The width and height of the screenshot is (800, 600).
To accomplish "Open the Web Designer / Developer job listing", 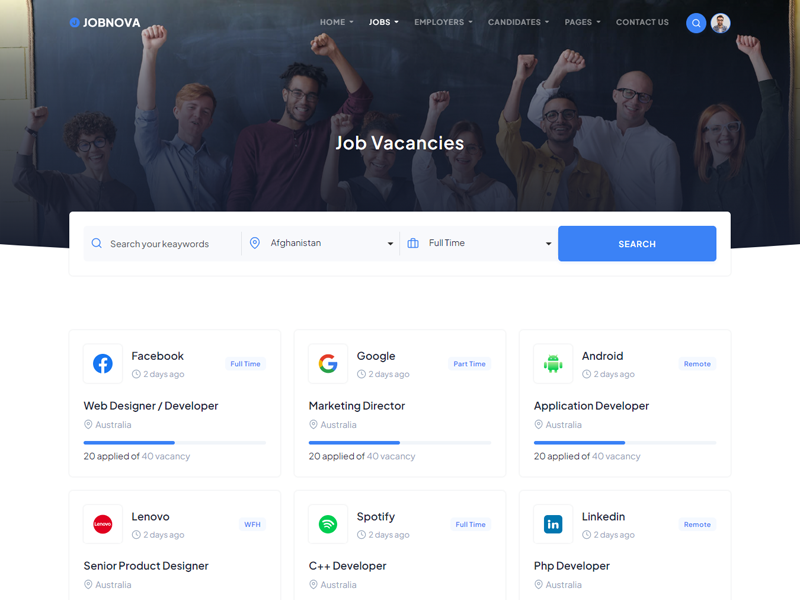I will [x=151, y=406].
